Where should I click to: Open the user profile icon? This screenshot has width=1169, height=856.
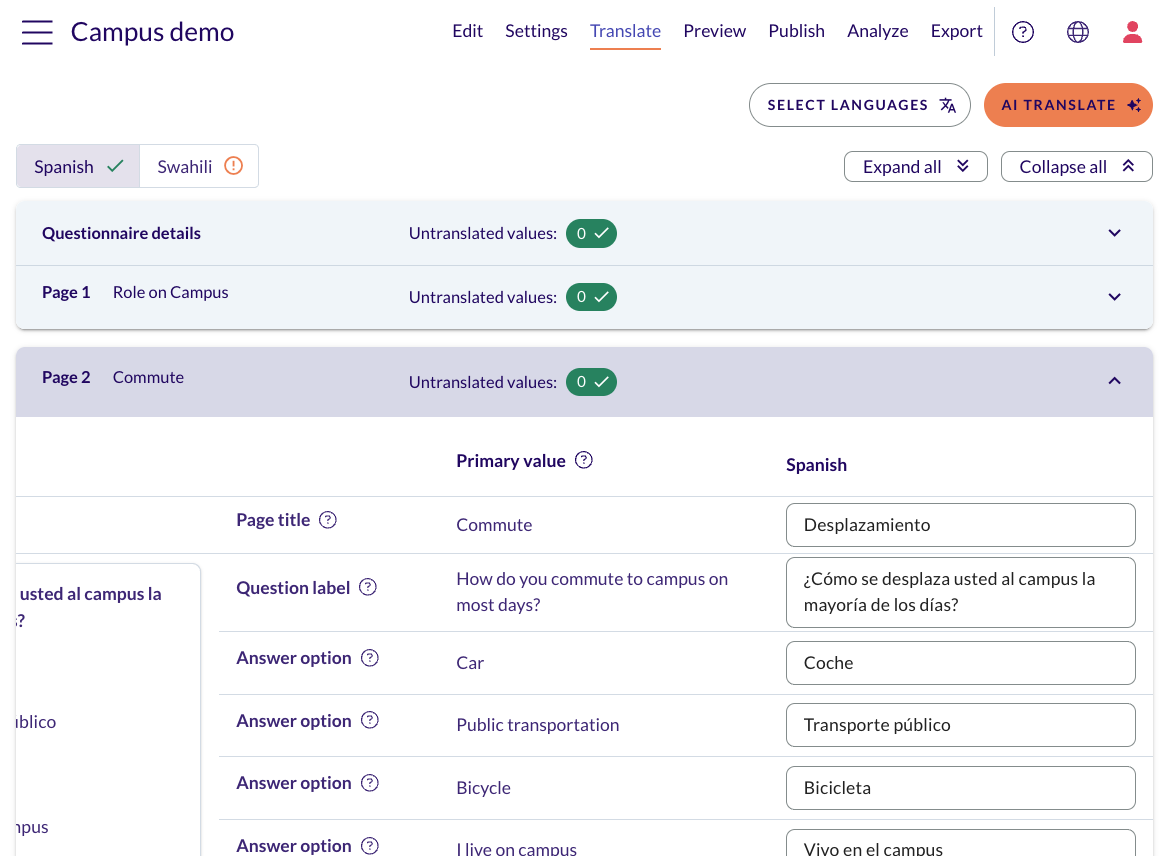1132,32
